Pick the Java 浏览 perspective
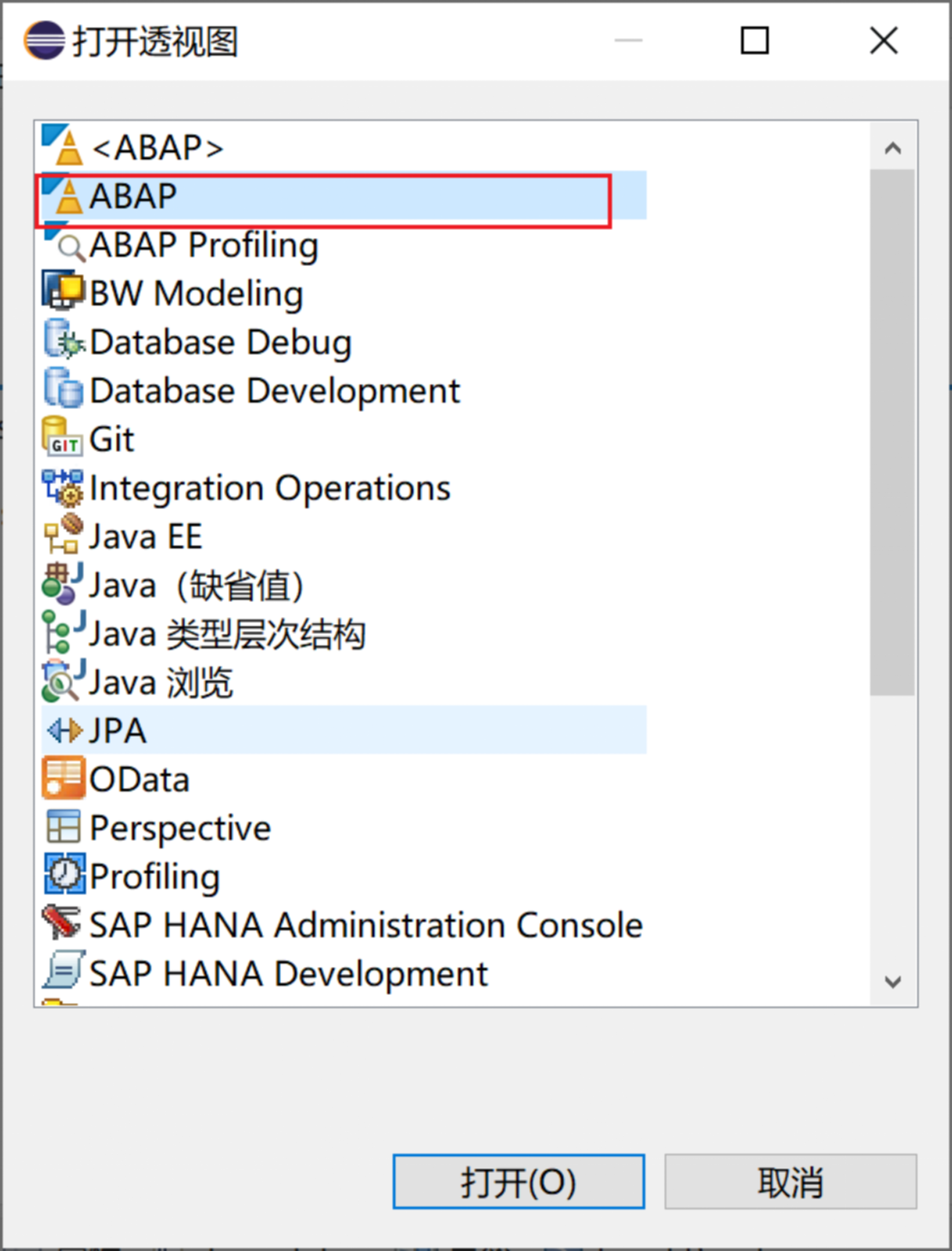Viewport: 952px width, 1251px height. 161,683
